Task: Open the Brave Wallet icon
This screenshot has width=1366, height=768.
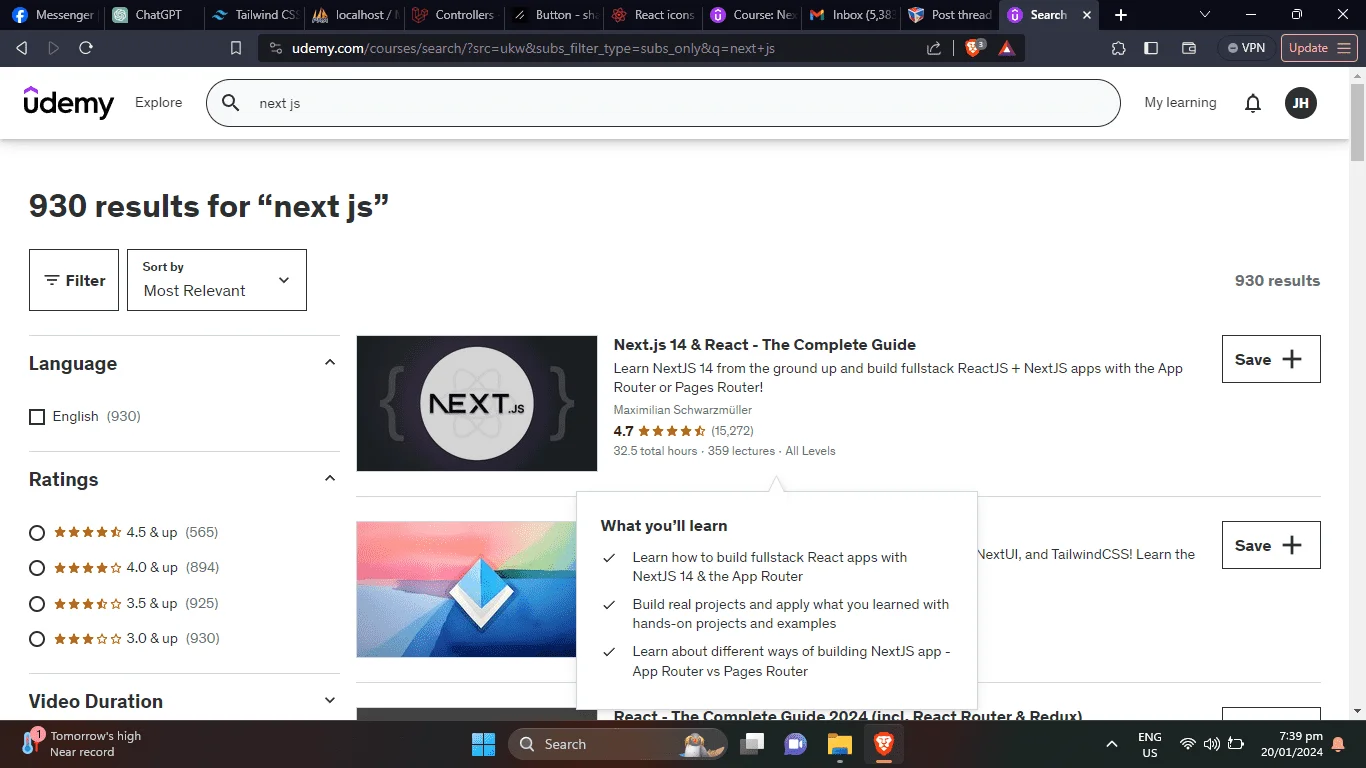Action: (1189, 48)
